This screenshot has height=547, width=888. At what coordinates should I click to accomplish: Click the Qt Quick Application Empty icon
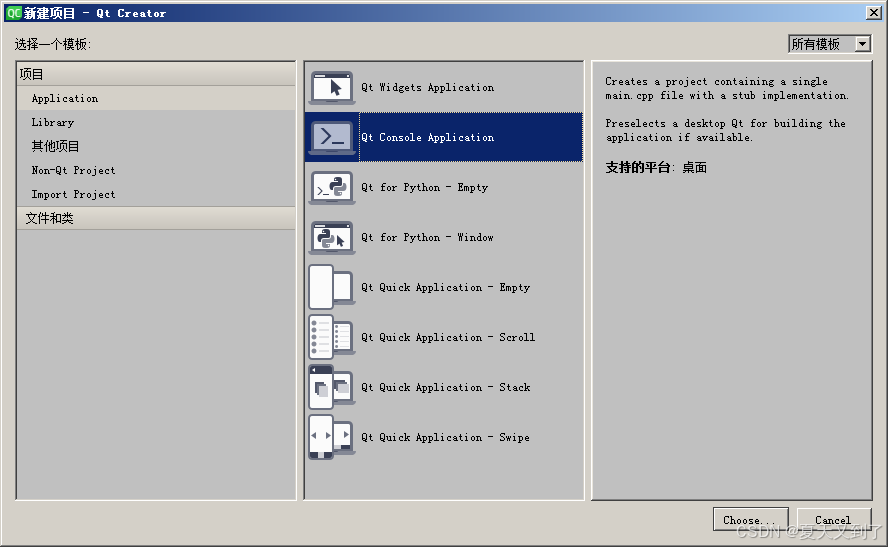(332, 287)
